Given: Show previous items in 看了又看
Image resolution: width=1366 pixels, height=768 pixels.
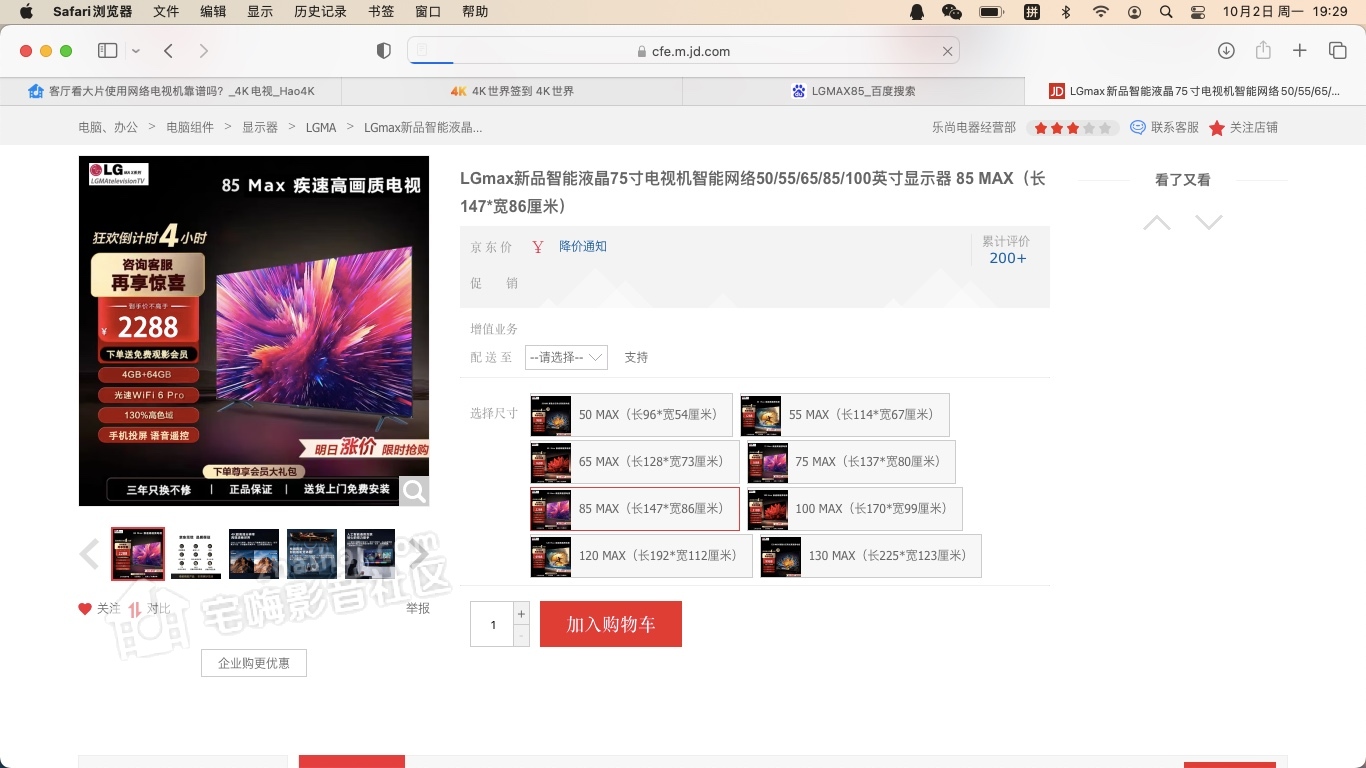Looking at the screenshot, I should (x=1157, y=222).
